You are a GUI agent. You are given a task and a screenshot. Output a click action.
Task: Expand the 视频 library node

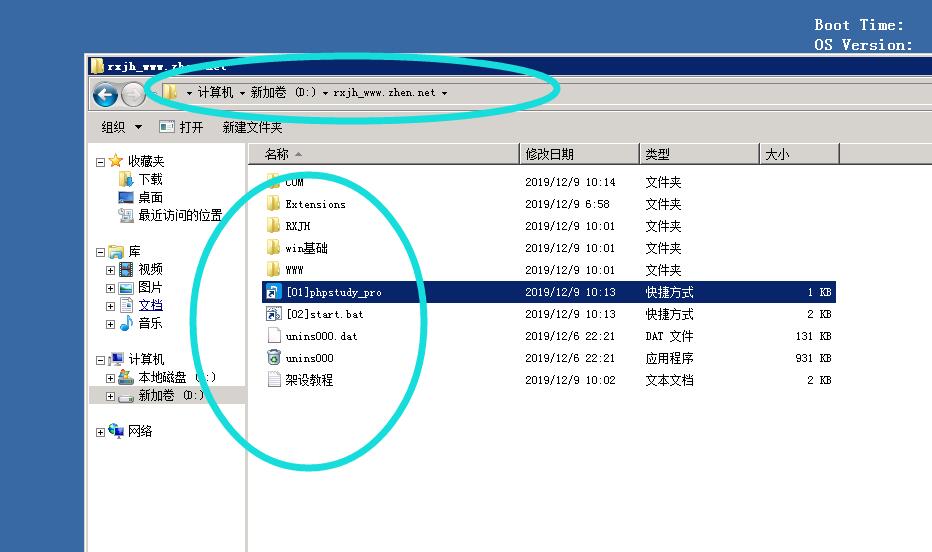point(111,270)
